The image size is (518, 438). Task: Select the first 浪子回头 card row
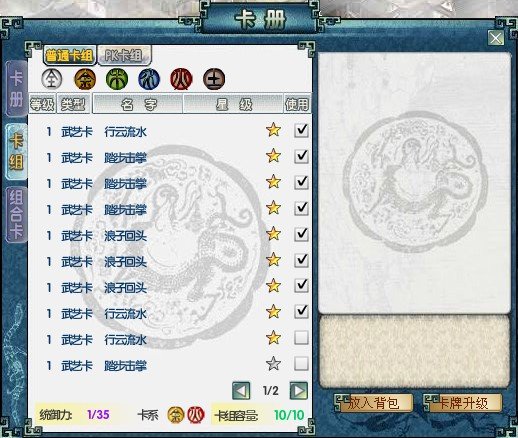coord(170,236)
